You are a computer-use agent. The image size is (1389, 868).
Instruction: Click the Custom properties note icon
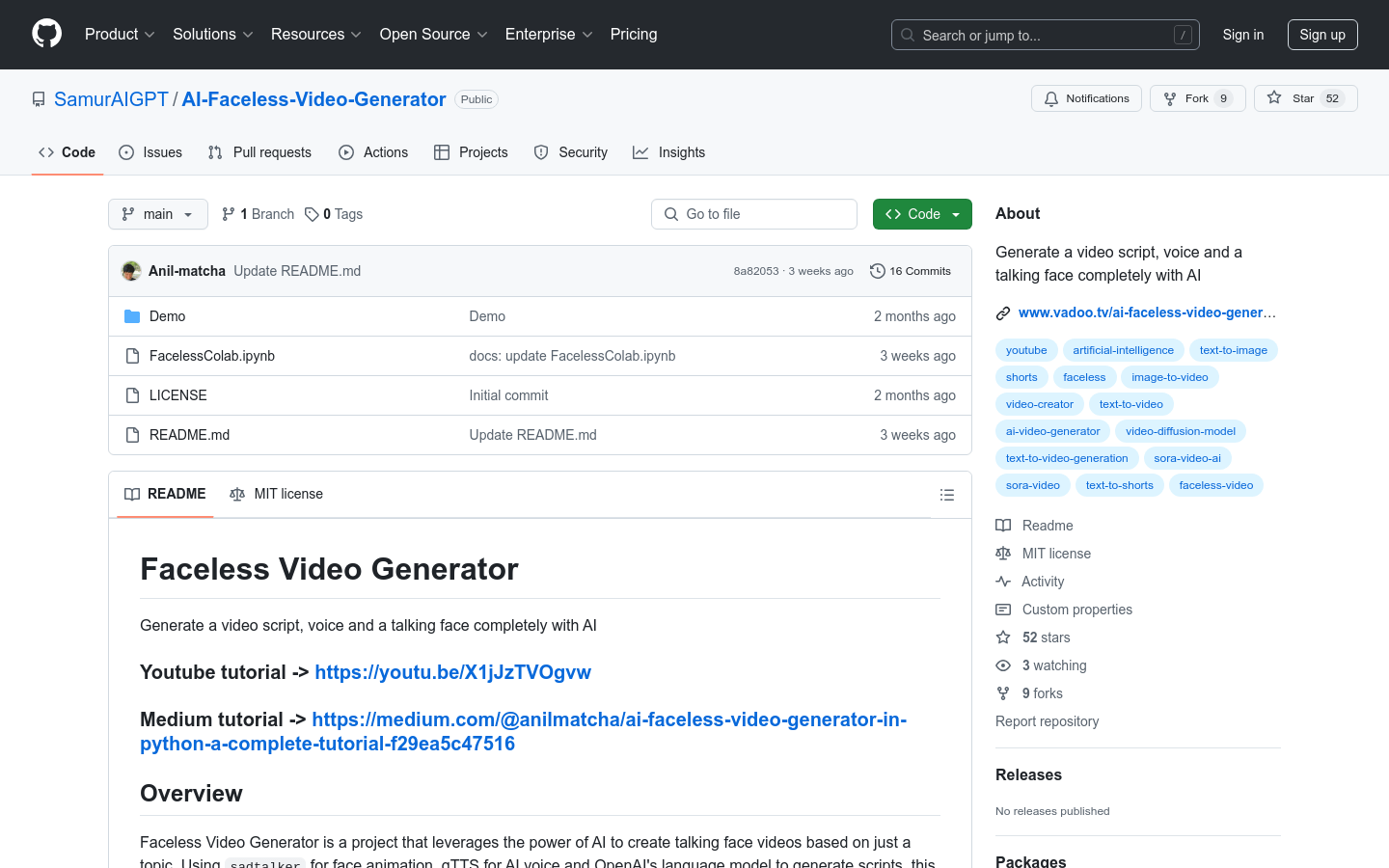1003,610
